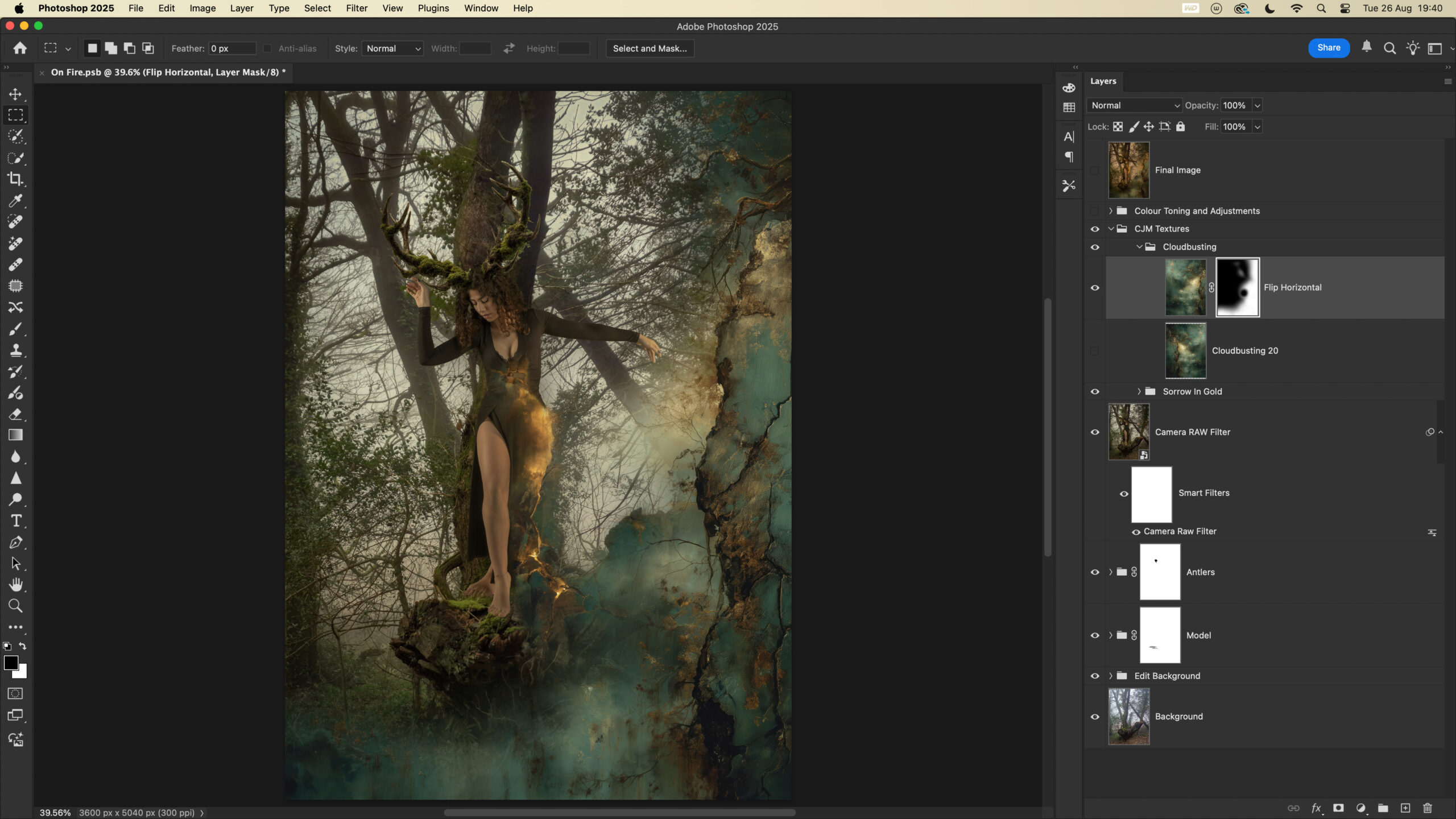This screenshot has width=1456, height=819.
Task: Show the Final Image layer
Action: click(1095, 170)
